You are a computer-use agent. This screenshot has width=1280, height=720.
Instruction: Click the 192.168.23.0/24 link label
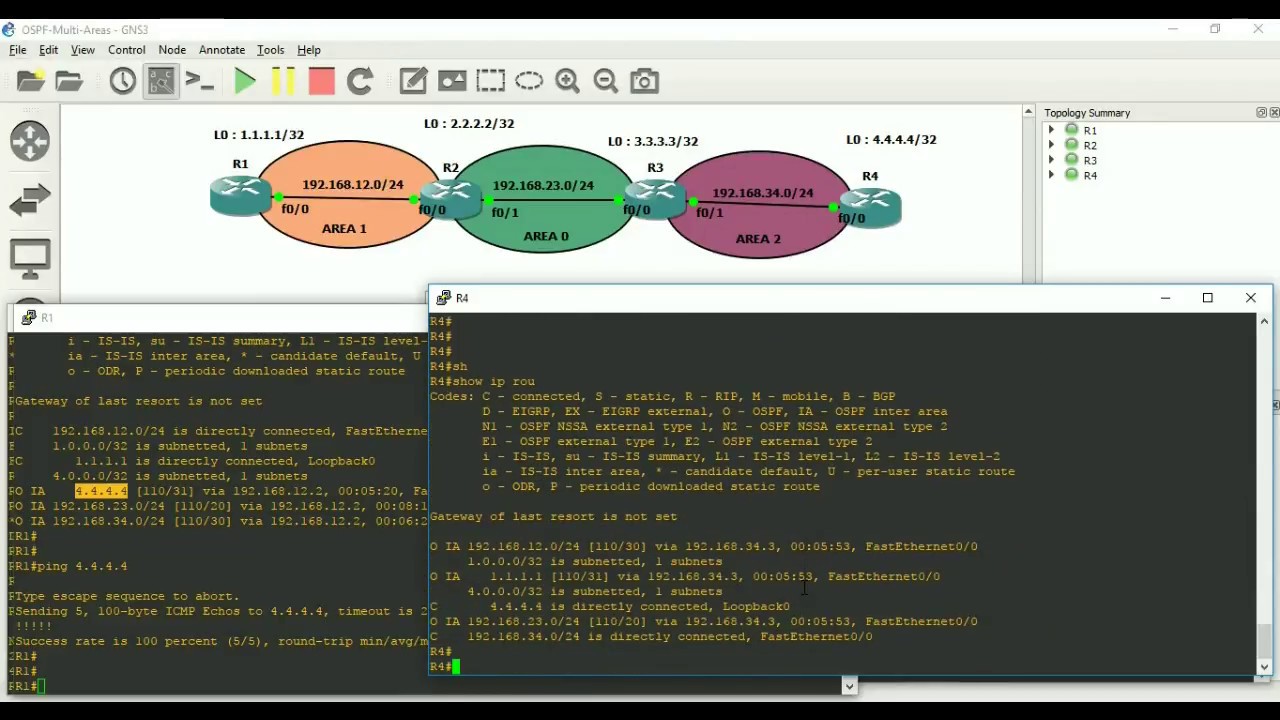(x=543, y=186)
